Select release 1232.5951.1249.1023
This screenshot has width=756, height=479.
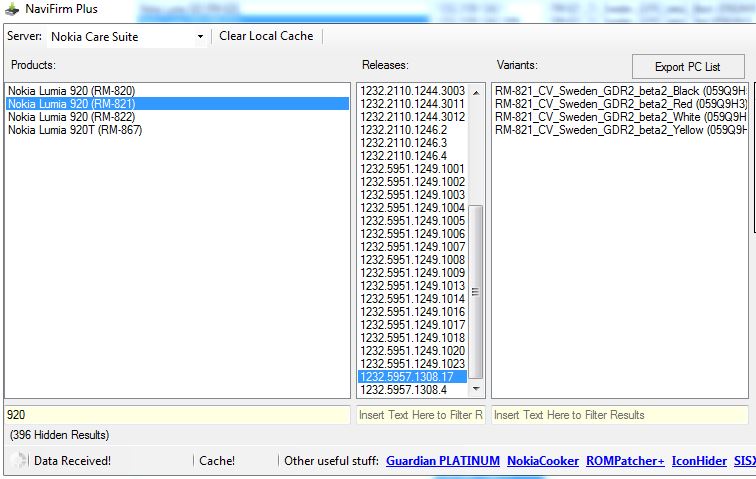click(413, 364)
